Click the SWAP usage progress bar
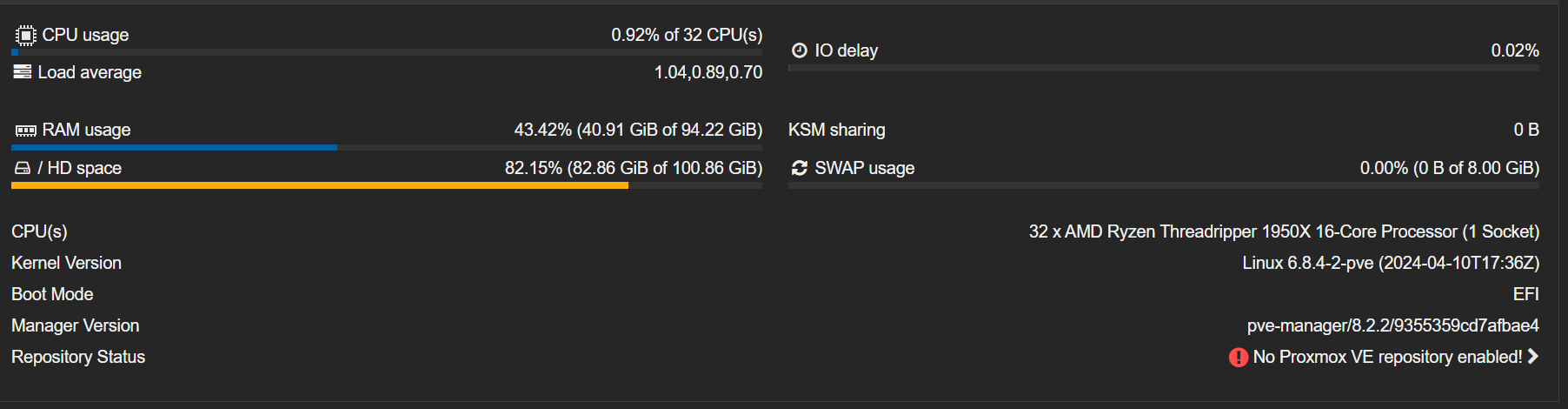The height and width of the screenshot is (409, 1568). (x=1164, y=185)
